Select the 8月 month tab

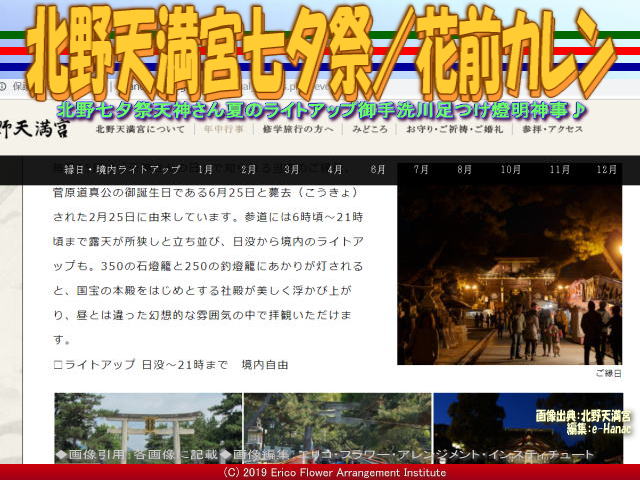[x=464, y=169]
